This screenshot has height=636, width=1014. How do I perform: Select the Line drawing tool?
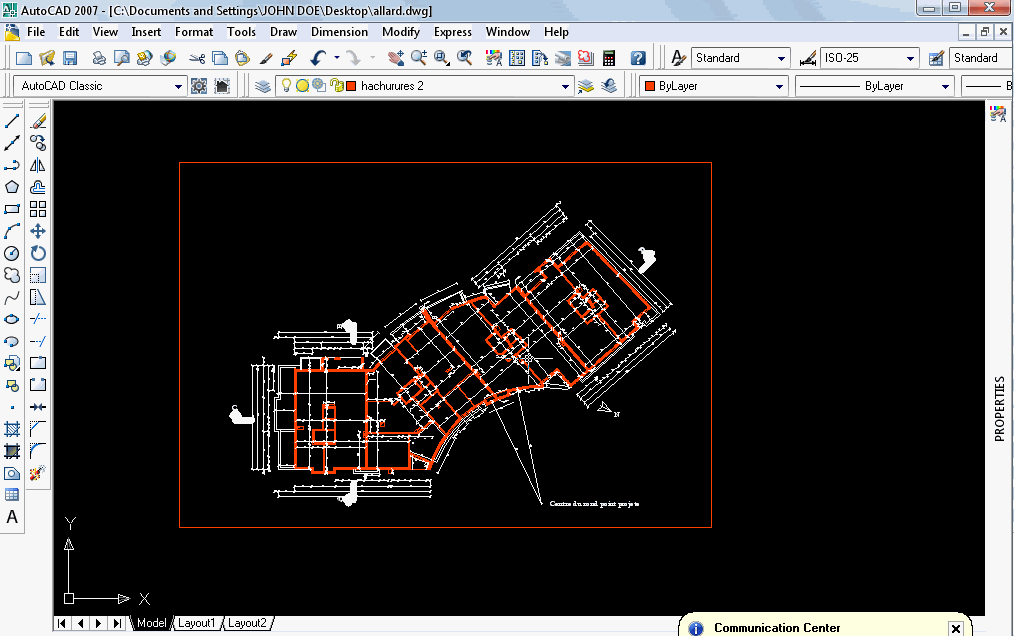12,121
